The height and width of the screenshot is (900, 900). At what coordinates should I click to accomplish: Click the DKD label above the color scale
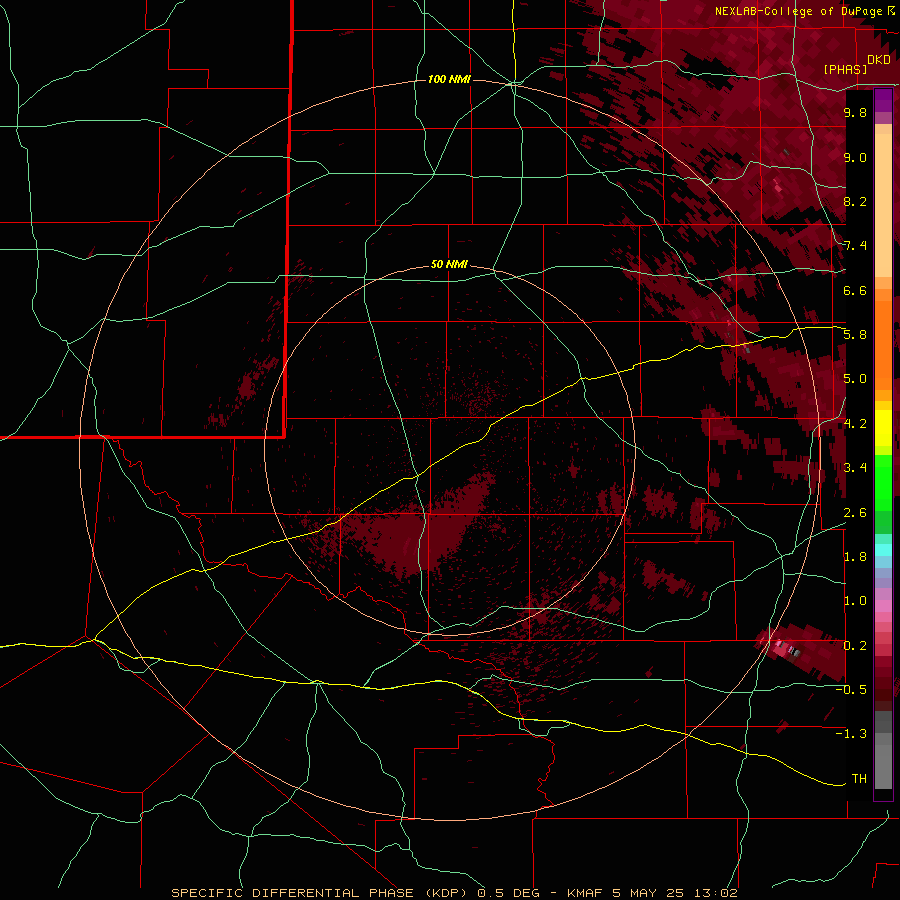(879, 60)
